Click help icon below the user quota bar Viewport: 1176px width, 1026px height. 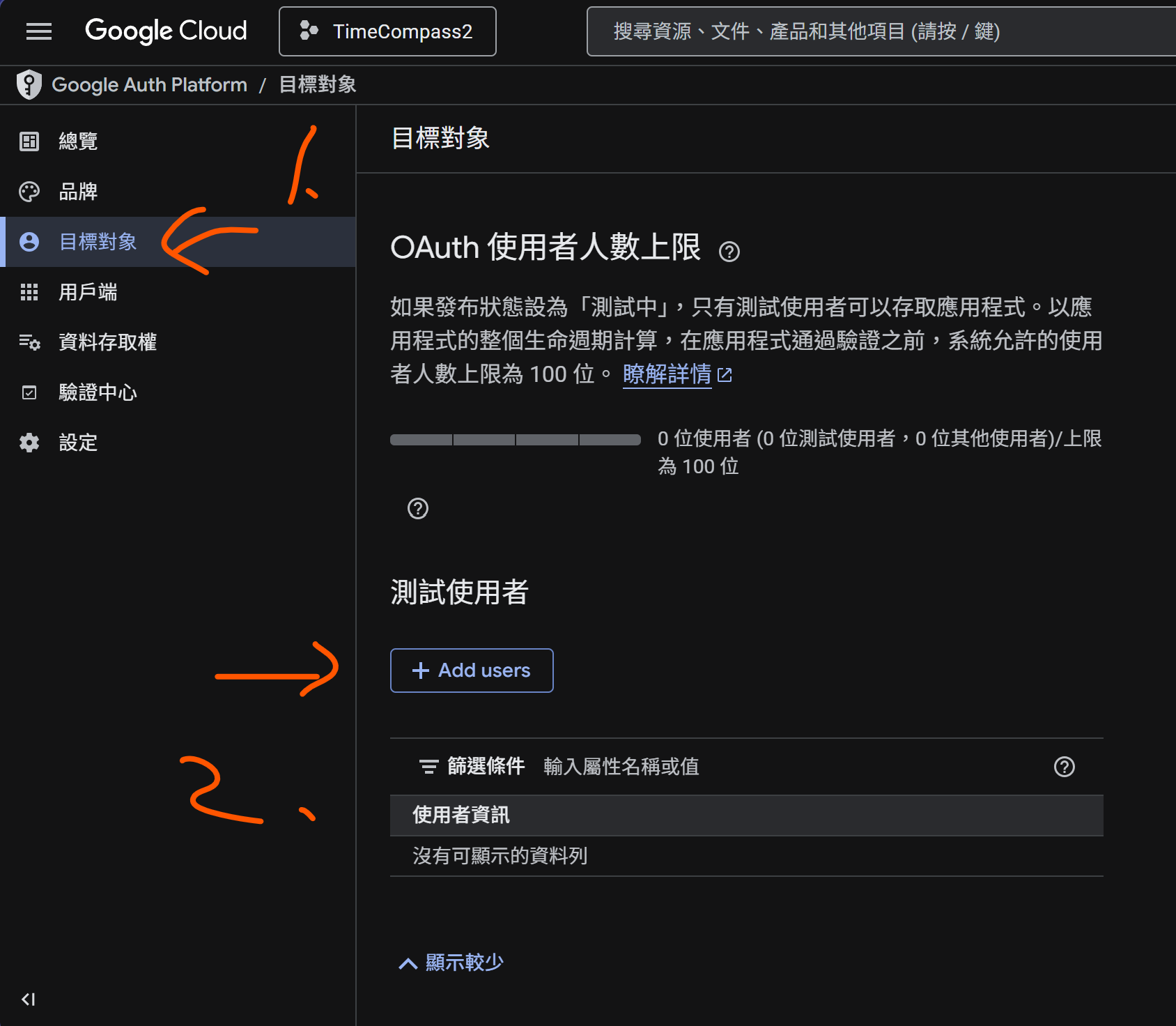tap(418, 509)
